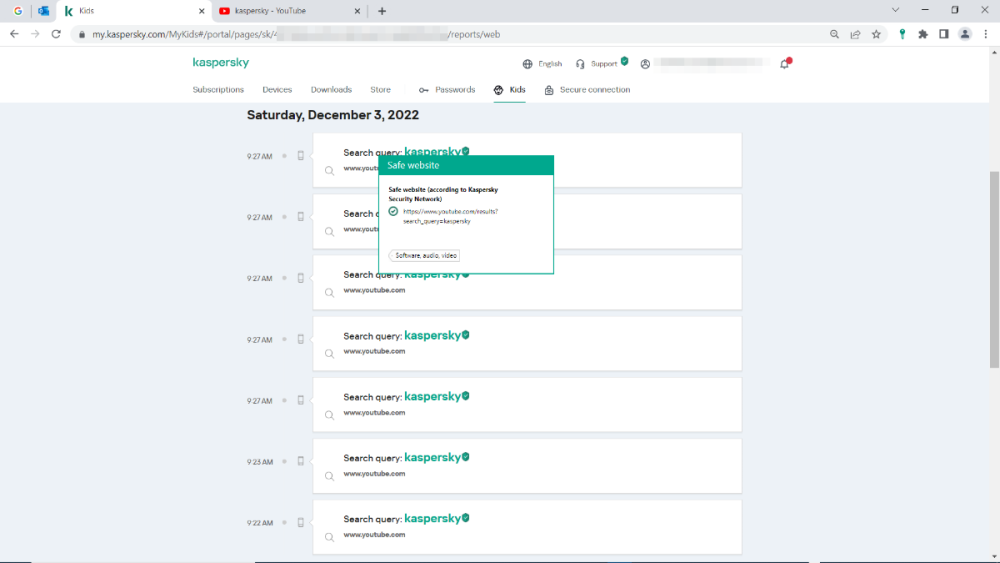Click the device icon at 9:25 AM

click(301, 461)
